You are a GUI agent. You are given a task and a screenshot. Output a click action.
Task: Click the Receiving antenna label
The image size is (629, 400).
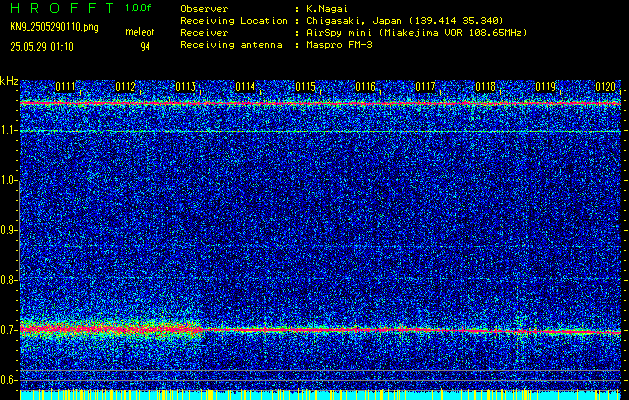pyautogui.click(x=231, y=45)
